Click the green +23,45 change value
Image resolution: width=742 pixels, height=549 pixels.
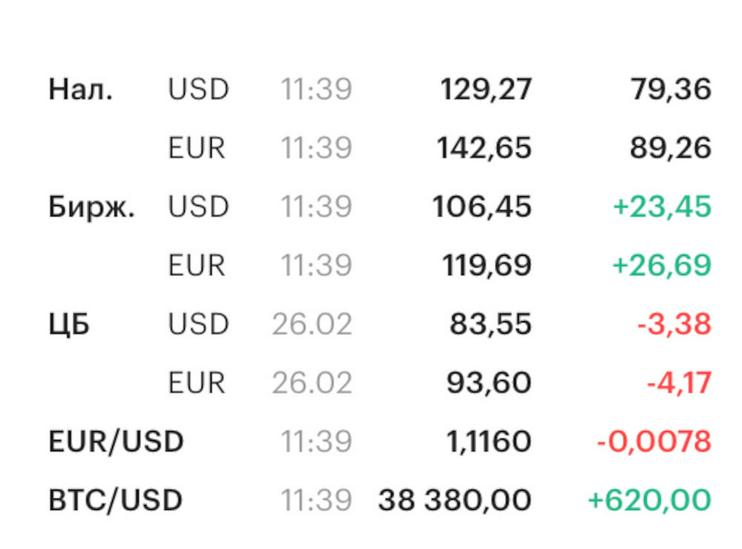[x=662, y=208]
